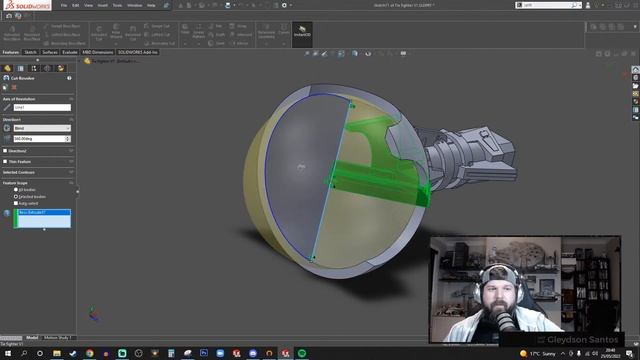
Task: Open the View menu
Action: [89, 5]
